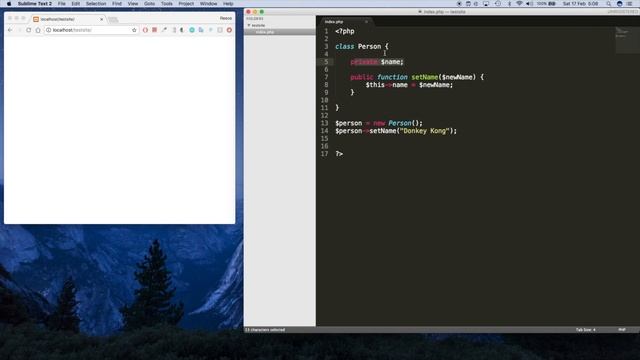Collapse the testsite folder in sidebar
Viewport: 640px width, 360px height.
click(249, 25)
